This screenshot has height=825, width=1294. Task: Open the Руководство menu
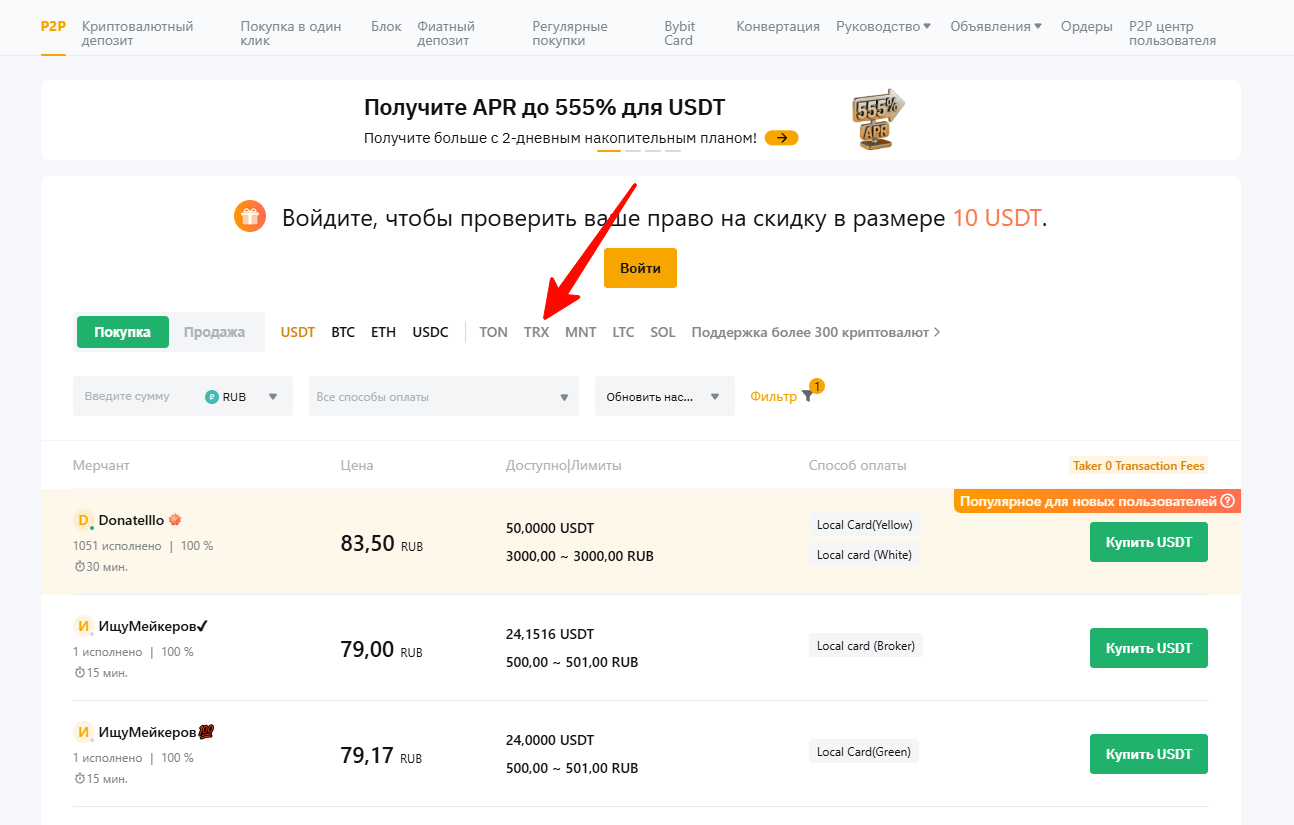point(883,27)
